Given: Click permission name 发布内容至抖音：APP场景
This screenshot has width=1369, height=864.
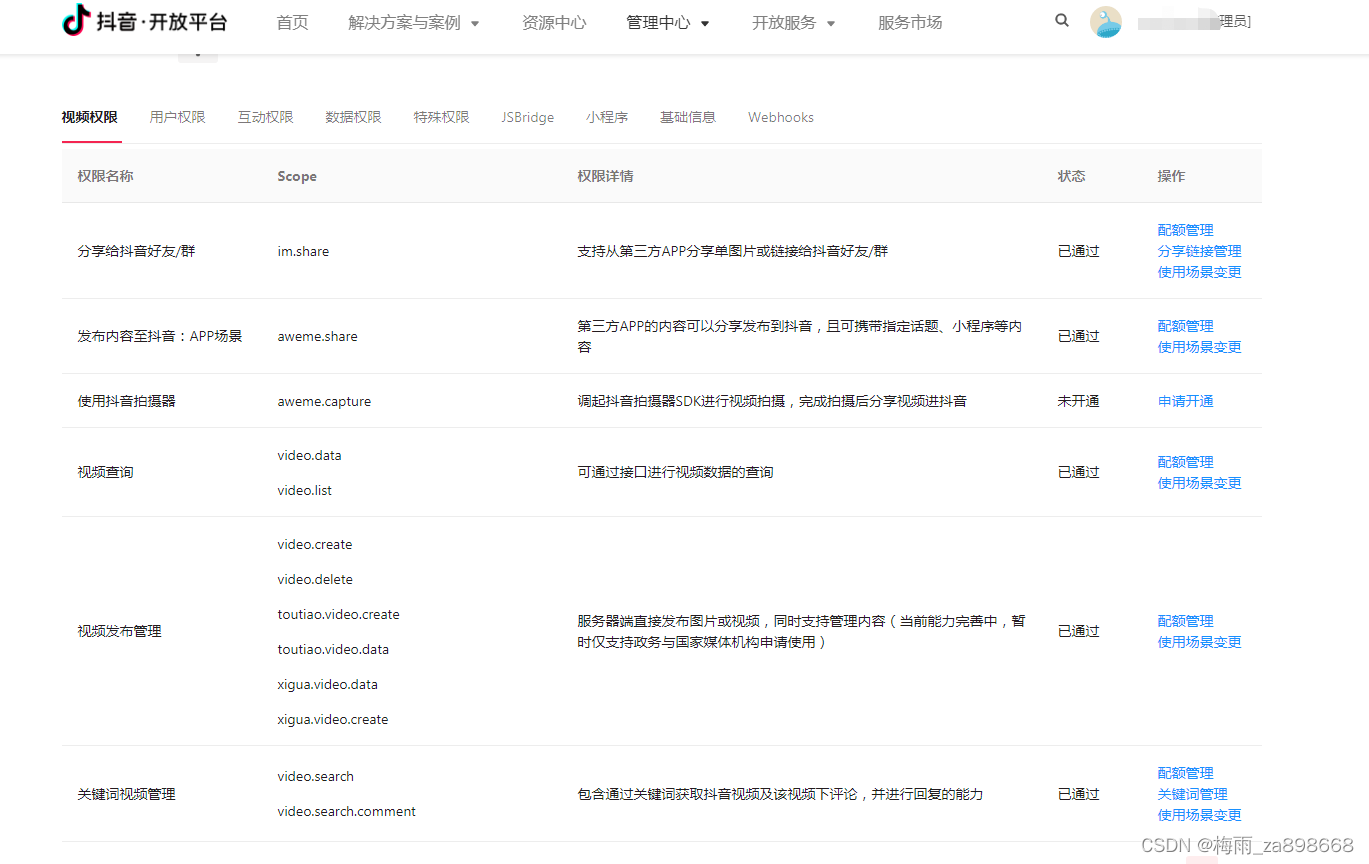Looking at the screenshot, I should coord(160,336).
